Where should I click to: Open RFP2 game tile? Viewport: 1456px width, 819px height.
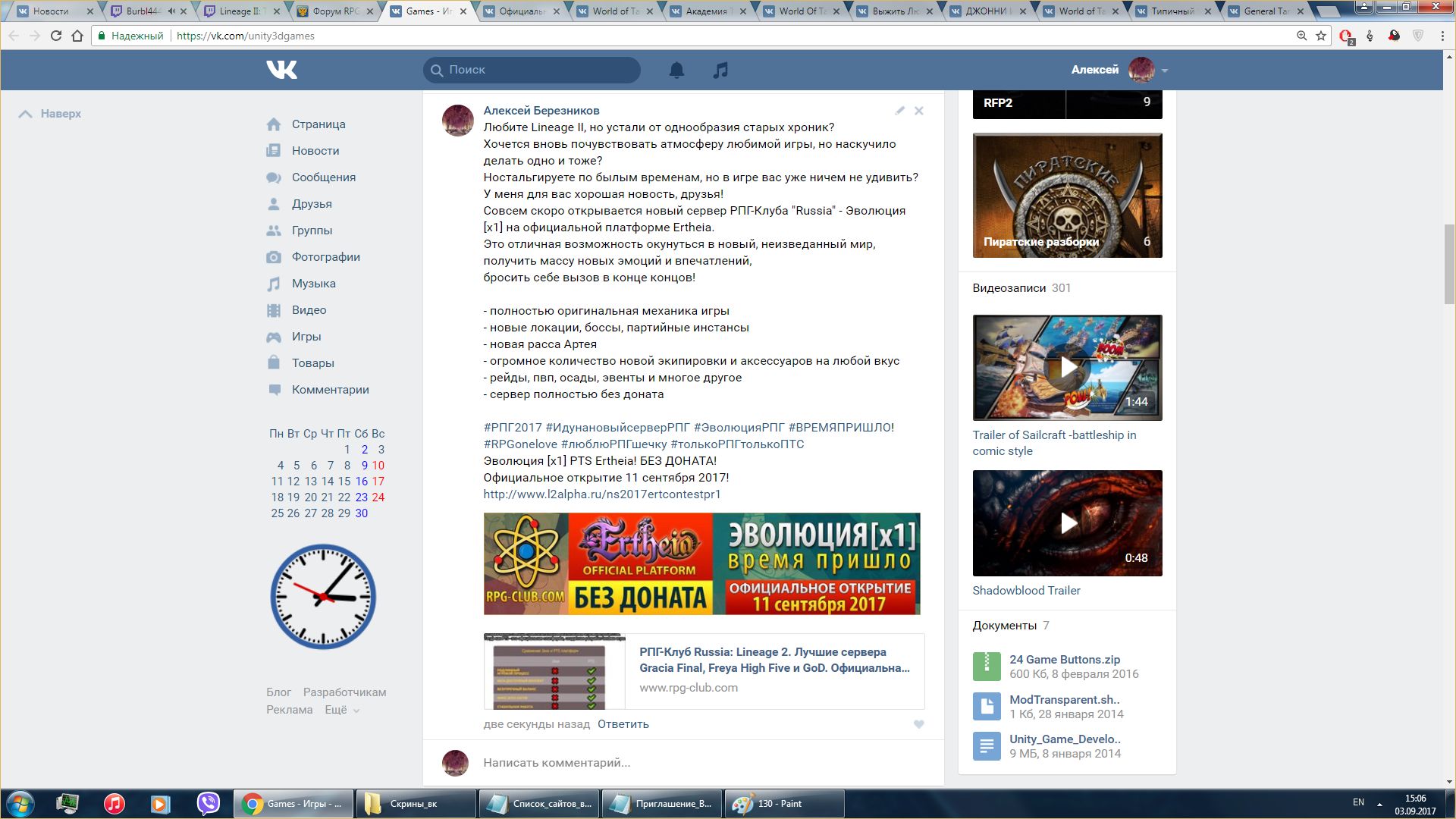(x=1067, y=104)
